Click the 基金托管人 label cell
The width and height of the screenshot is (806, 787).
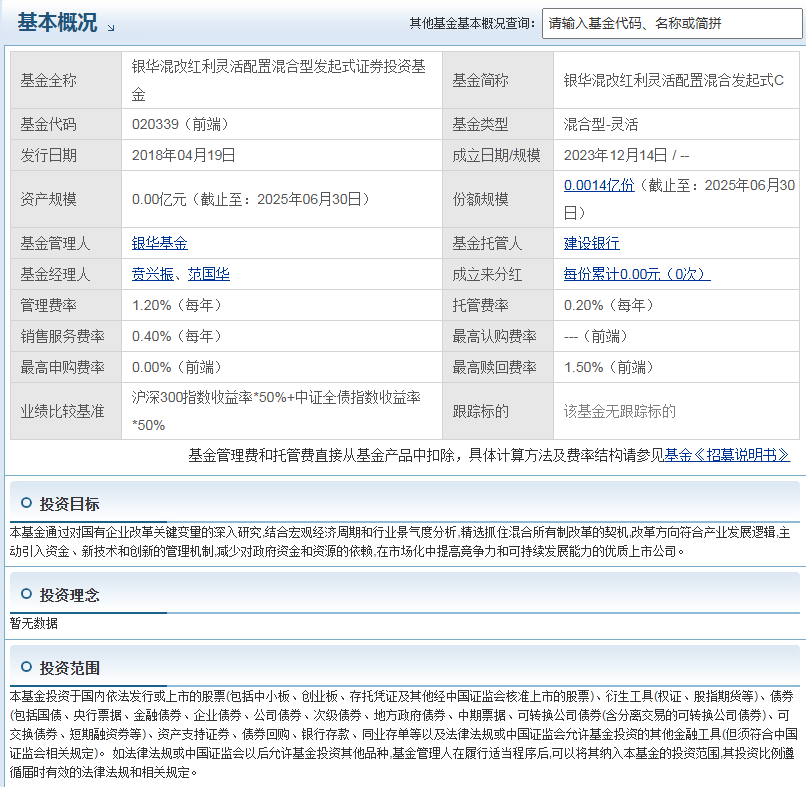click(x=498, y=243)
